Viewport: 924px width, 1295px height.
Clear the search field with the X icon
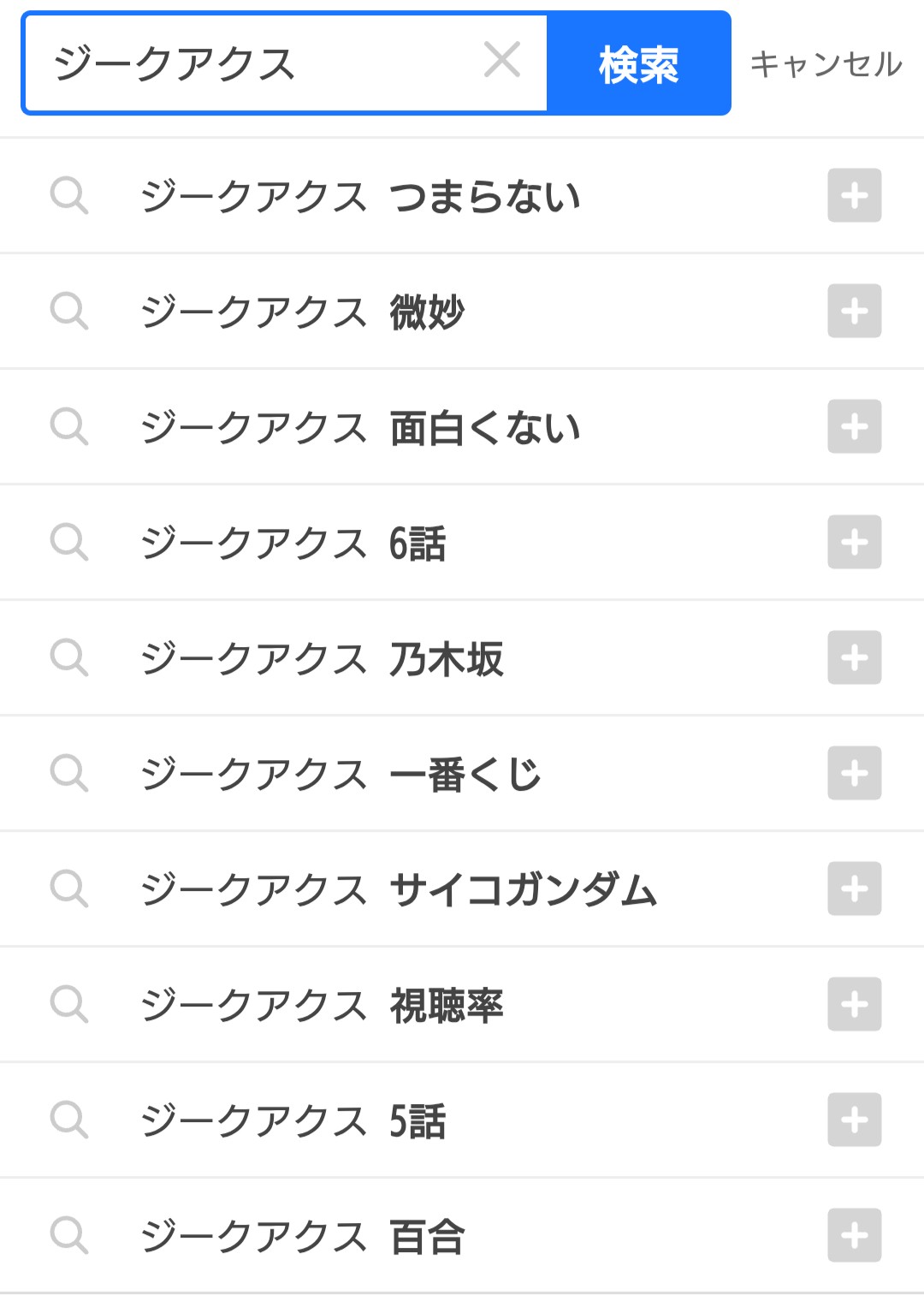point(502,61)
